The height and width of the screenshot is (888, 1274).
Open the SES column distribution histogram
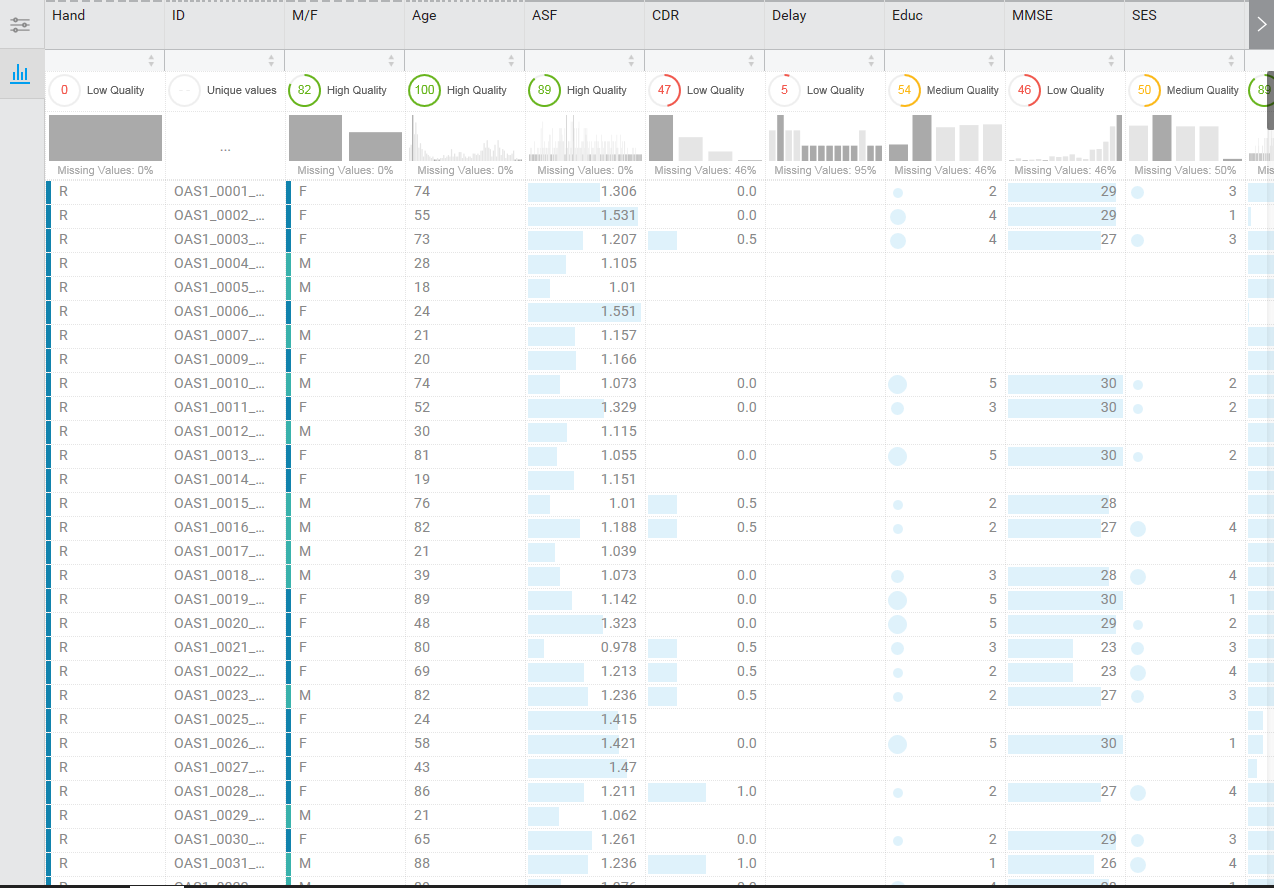1185,138
